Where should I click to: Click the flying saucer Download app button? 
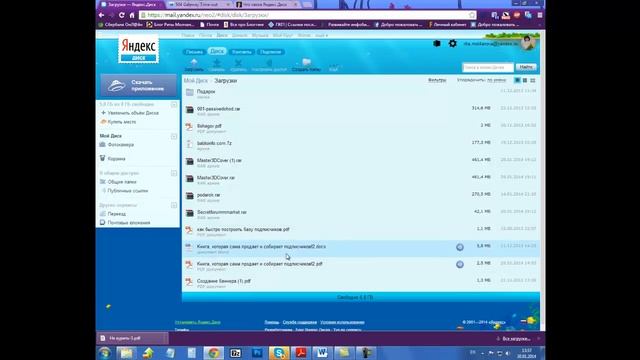point(138,85)
